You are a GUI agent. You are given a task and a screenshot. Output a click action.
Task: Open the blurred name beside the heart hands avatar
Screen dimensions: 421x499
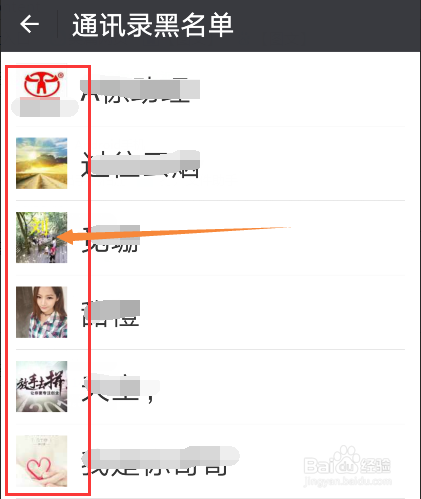click(161, 460)
